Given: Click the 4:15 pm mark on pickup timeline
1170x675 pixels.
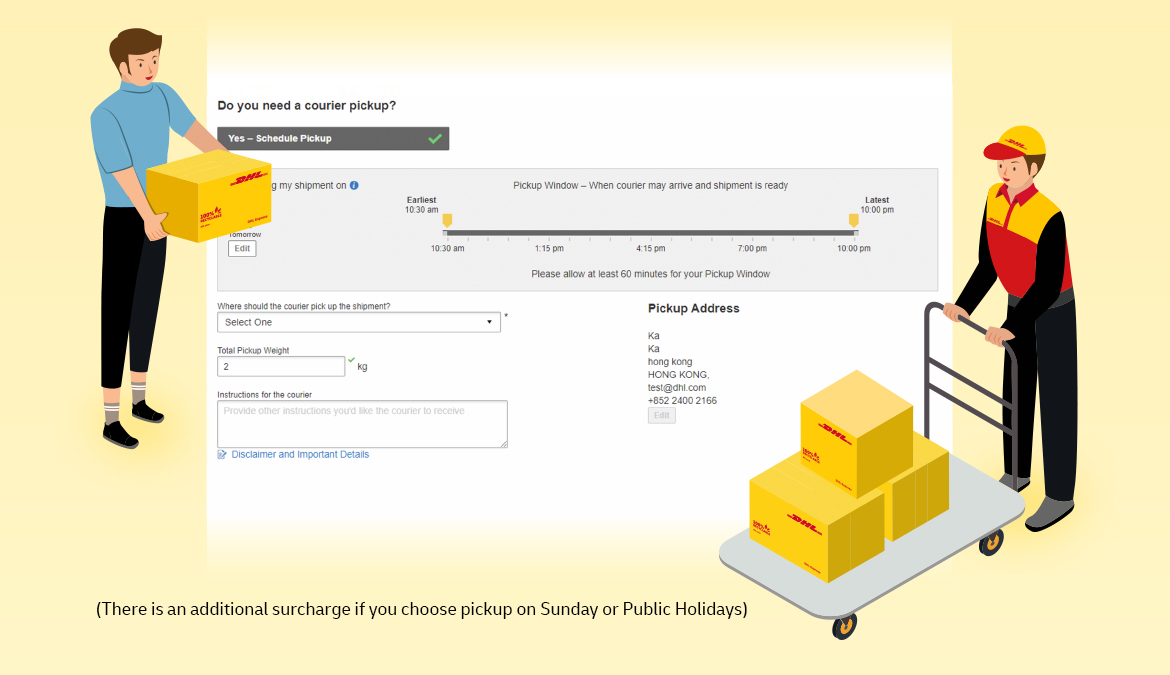Looking at the screenshot, I should pyautogui.click(x=651, y=248).
